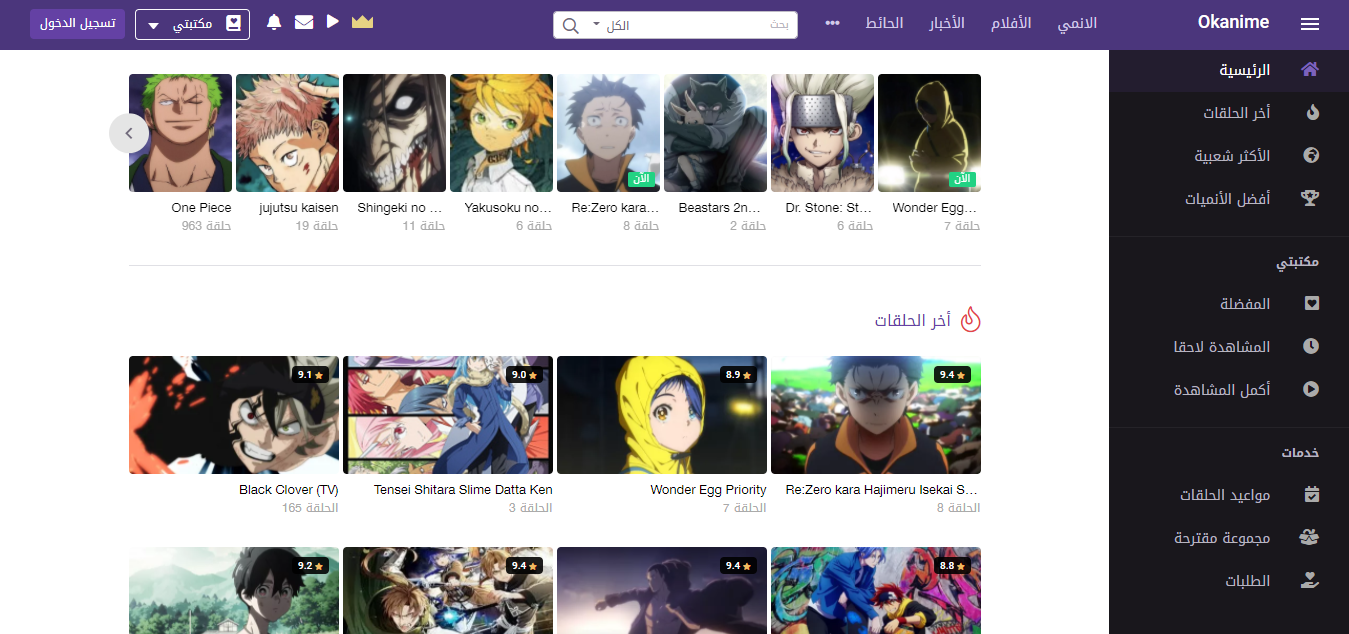1349x634 pixels.
Task: Open the Black Clover (TV) title link
Action: click(x=288, y=490)
